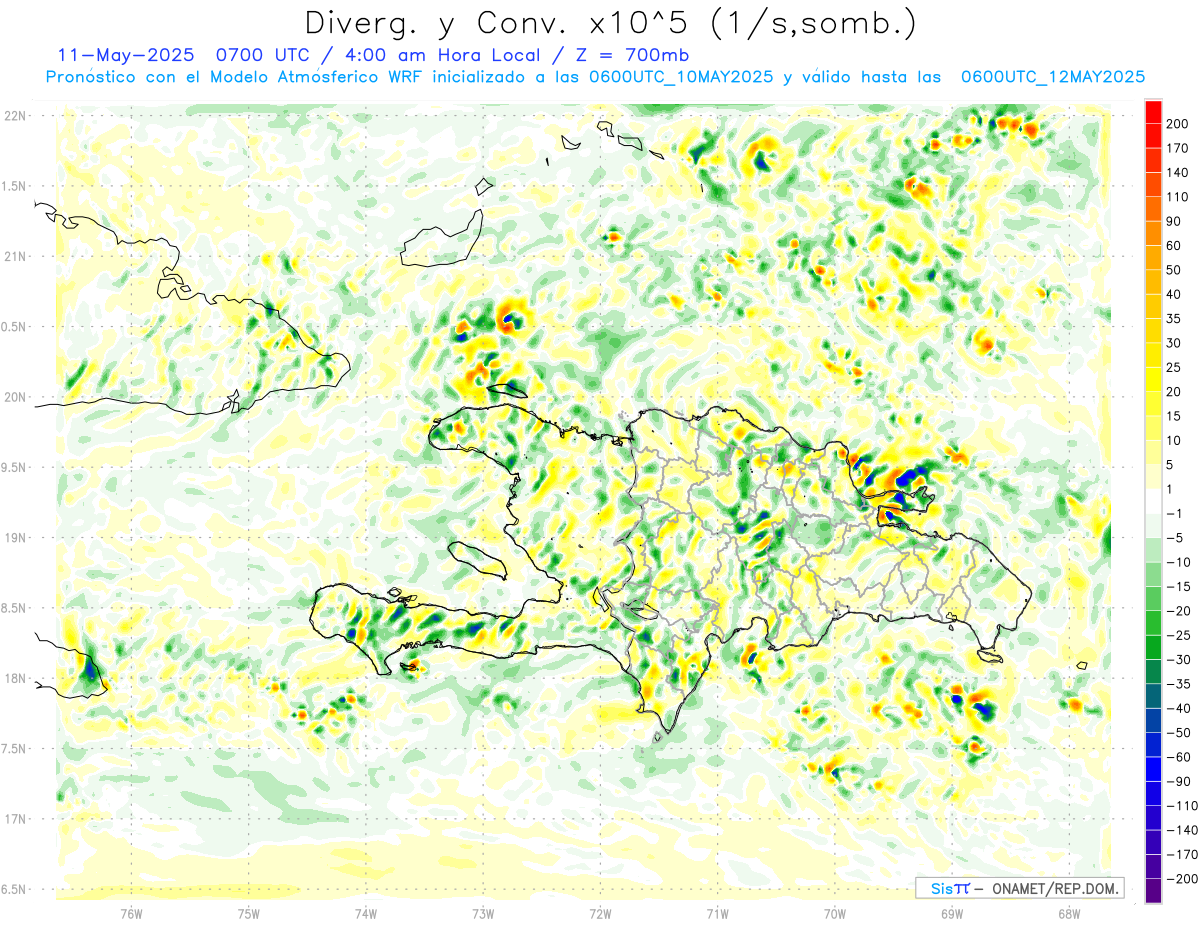Click the "0.5N" latitude label
1200x927 pixels.
(15, 327)
